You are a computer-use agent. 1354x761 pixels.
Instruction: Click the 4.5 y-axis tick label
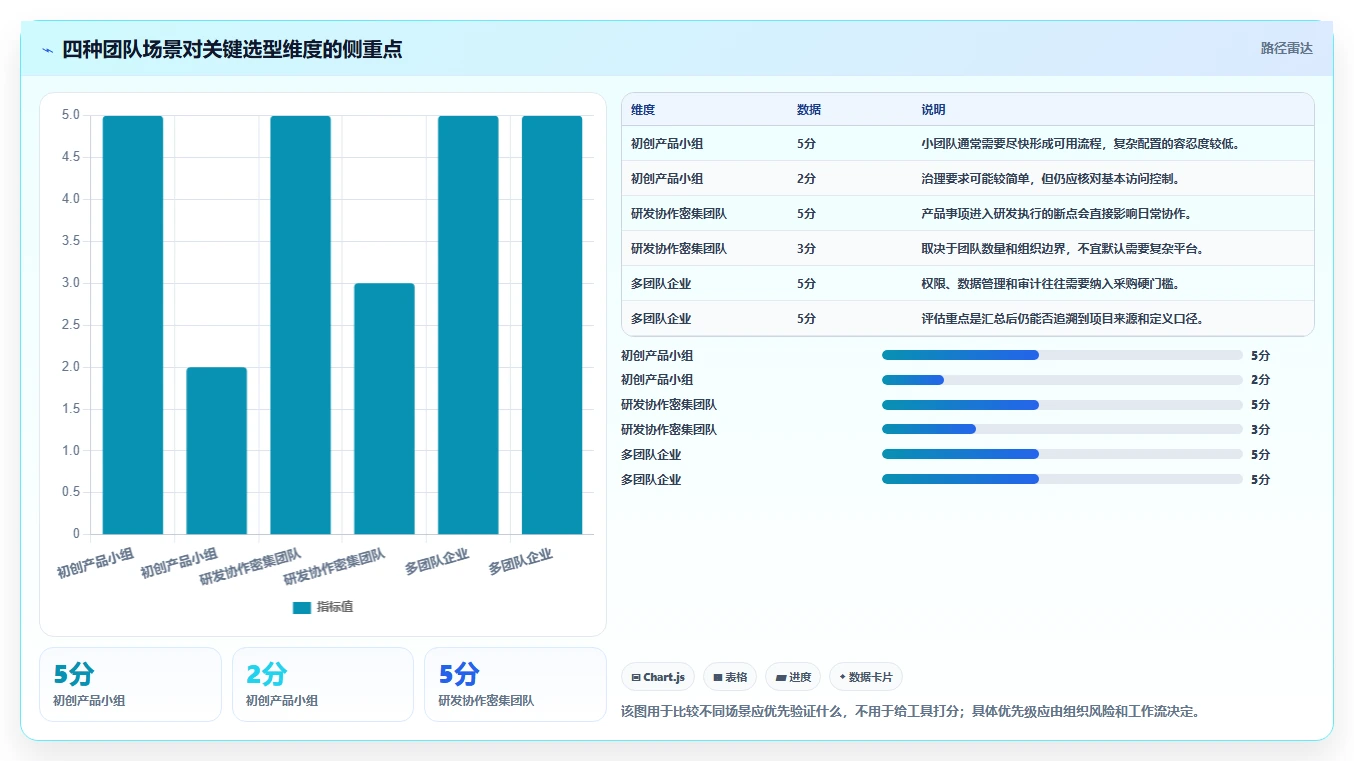point(71,157)
